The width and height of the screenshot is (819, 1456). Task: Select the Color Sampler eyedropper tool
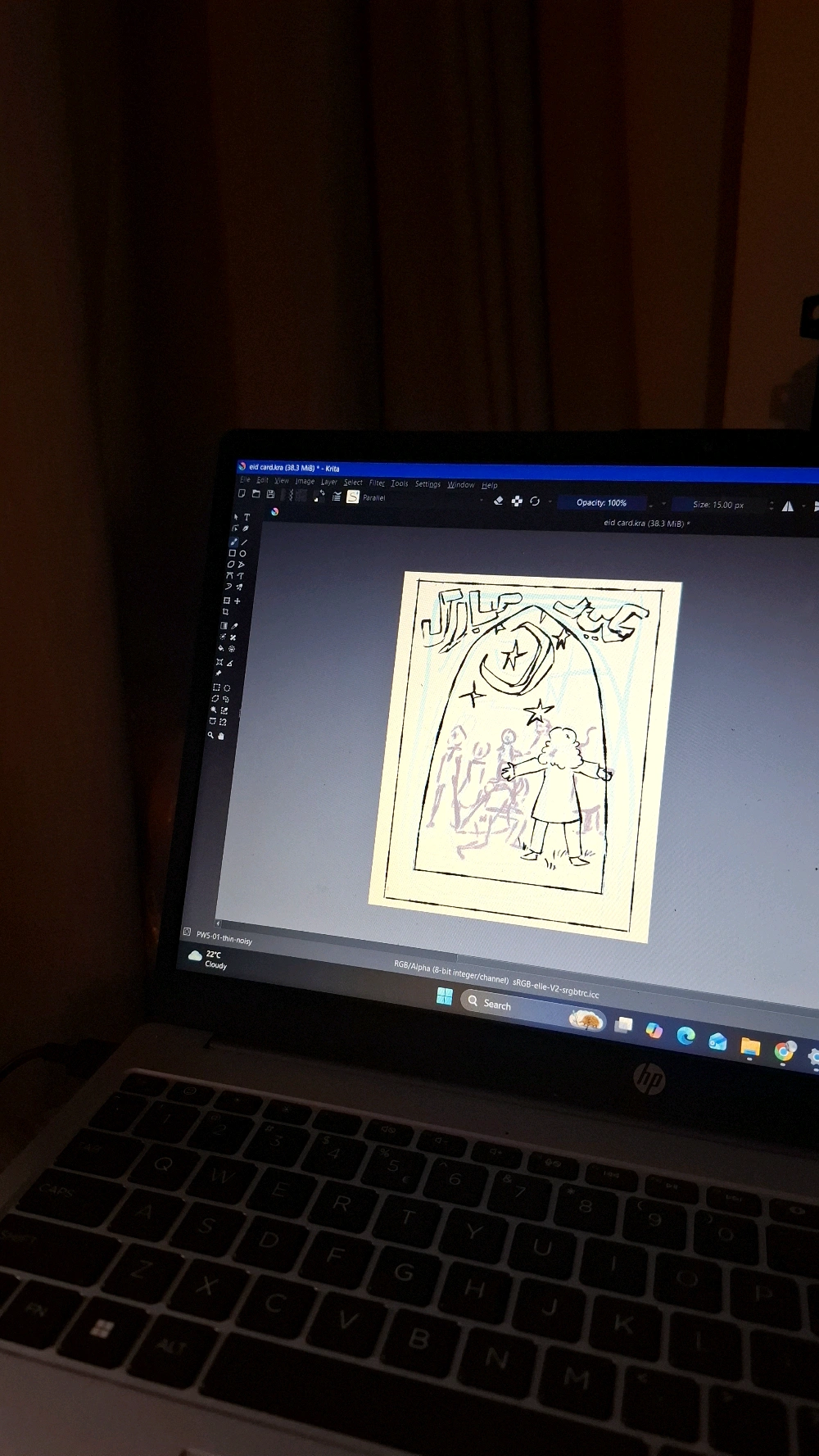[x=235, y=626]
